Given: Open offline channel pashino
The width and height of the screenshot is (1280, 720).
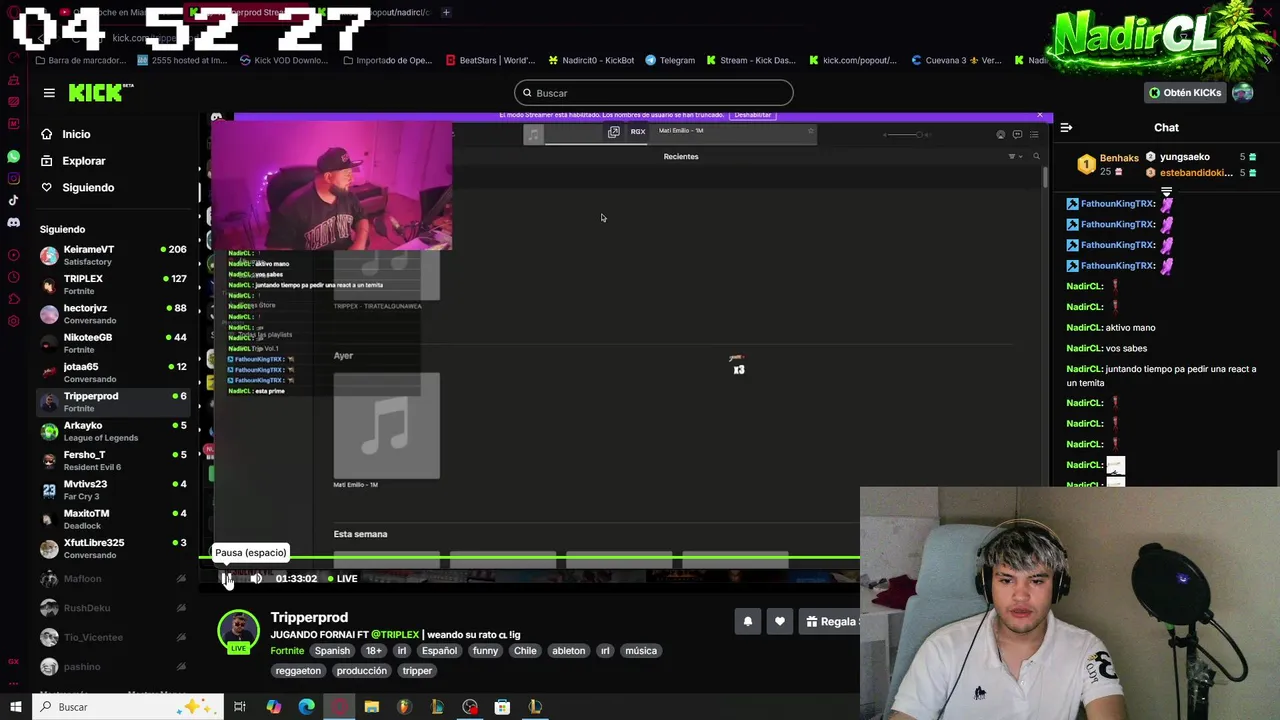Looking at the screenshot, I should [x=113, y=667].
